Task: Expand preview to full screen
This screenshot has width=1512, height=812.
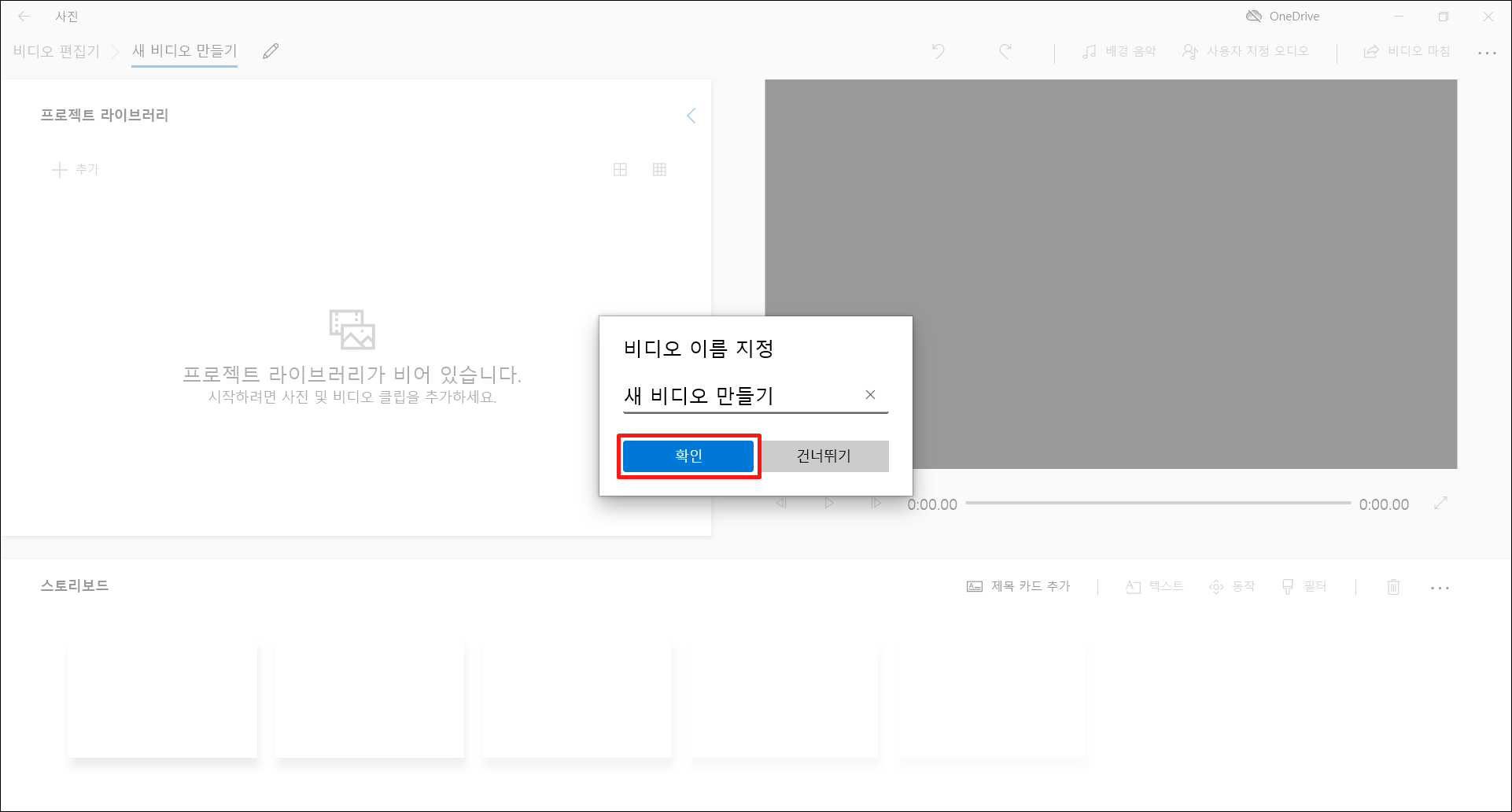Action: pyautogui.click(x=1440, y=503)
